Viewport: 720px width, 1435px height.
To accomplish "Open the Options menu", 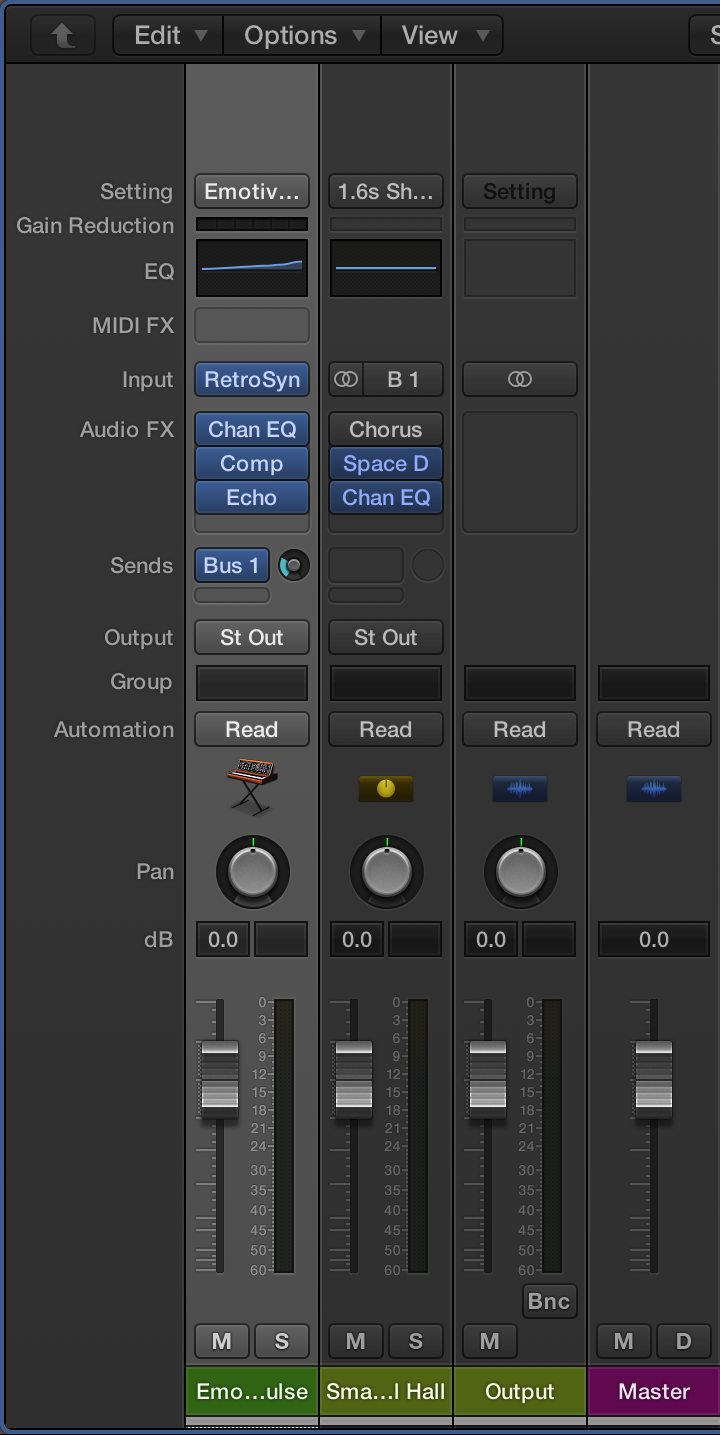I will 303,35.
